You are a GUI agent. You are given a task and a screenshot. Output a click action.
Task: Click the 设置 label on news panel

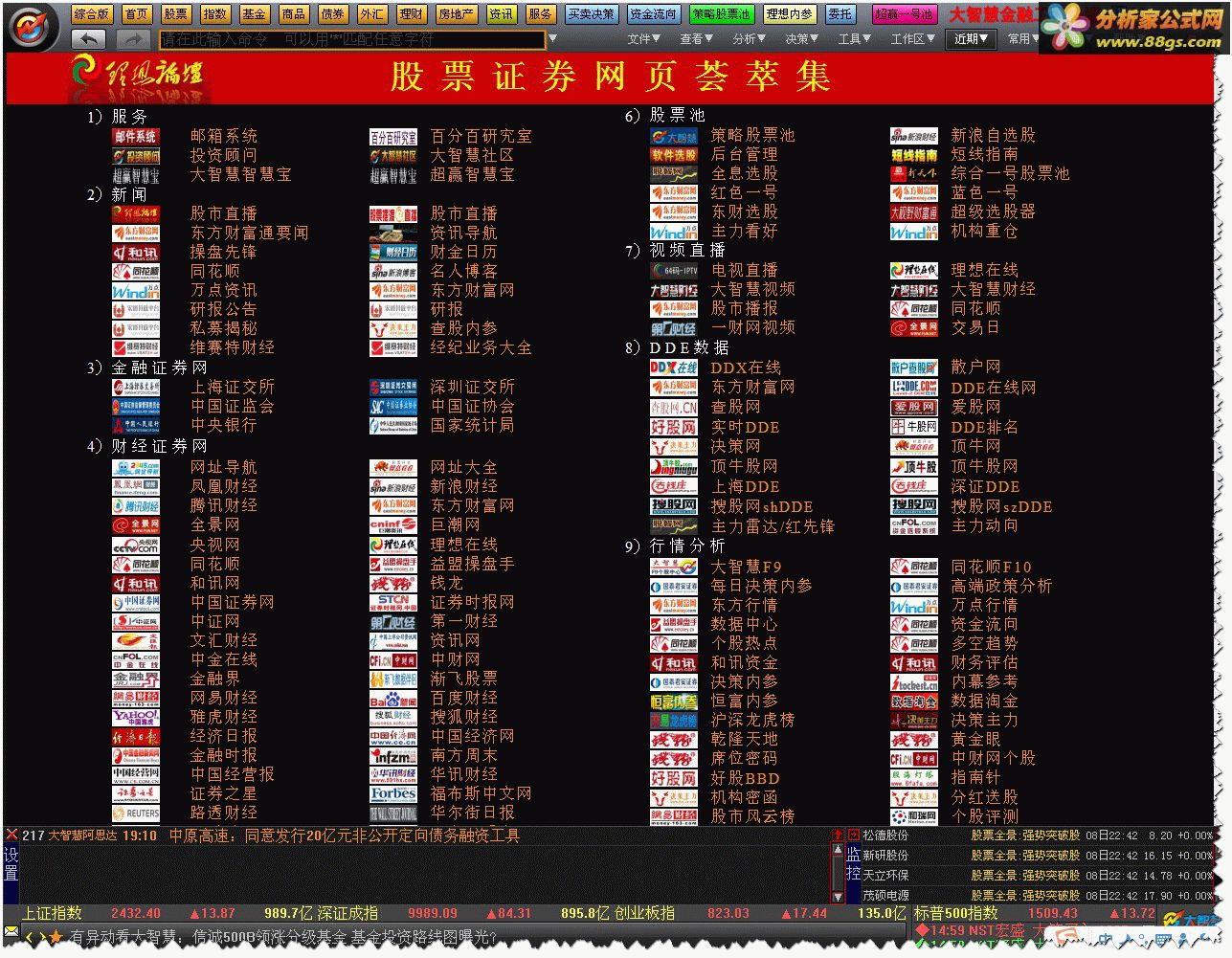click(x=11, y=863)
